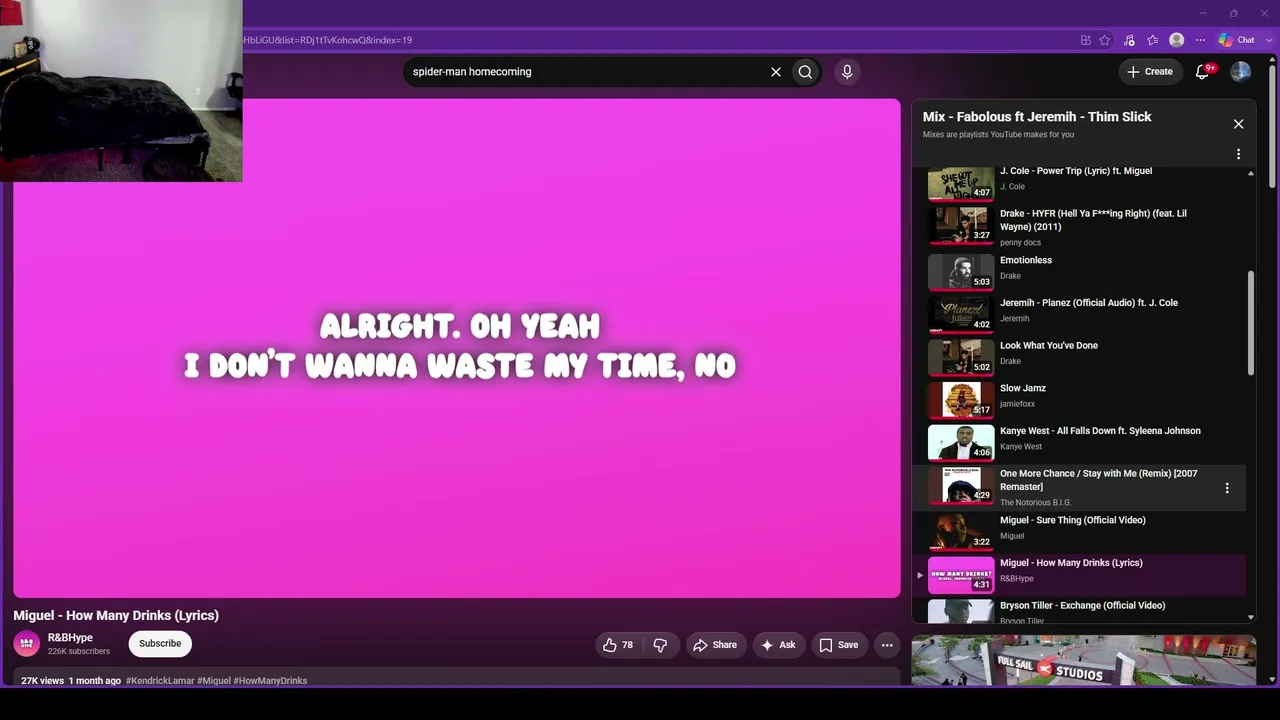
Task: Play Look What You've Done thumbnail
Action: pos(961,357)
